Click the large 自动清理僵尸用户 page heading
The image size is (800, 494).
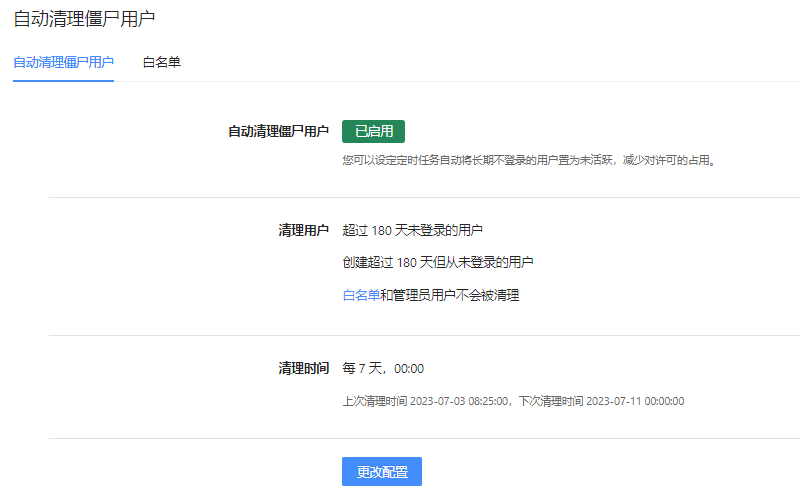[84, 18]
